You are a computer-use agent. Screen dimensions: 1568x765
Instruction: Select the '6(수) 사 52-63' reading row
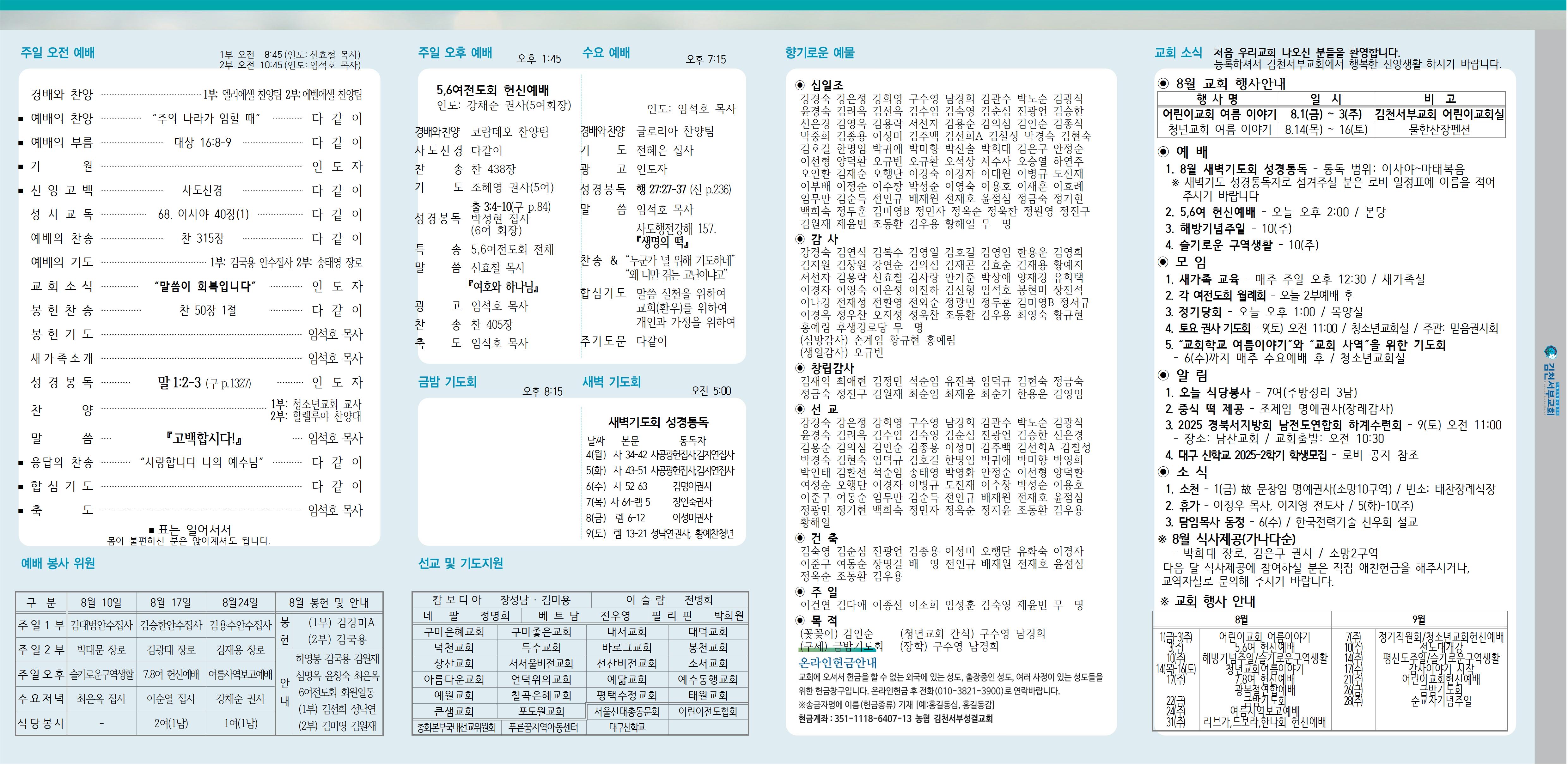(x=649, y=486)
